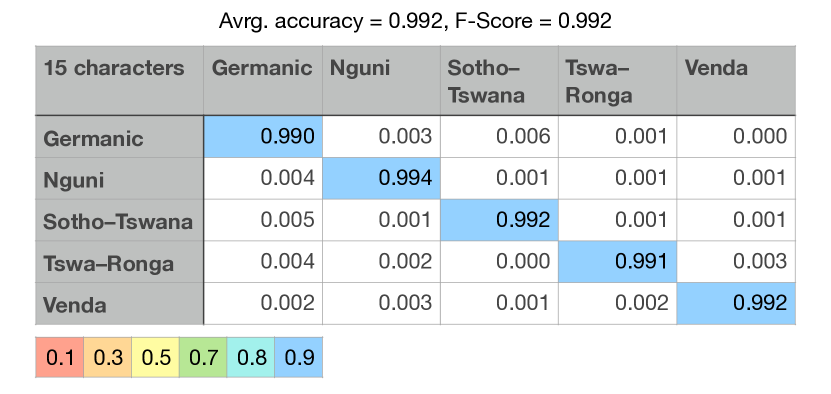This screenshot has height=394, width=831.
Task: Click the 0.1 red legend swatch
Action: click(59, 357)
